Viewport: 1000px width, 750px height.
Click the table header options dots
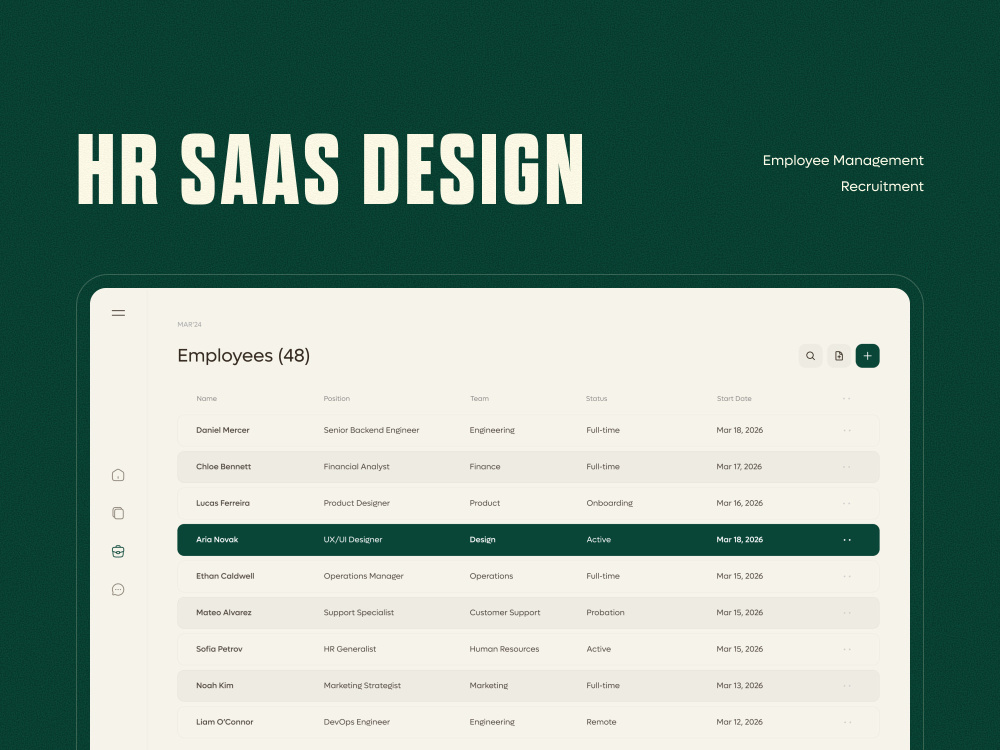(846, 399)
